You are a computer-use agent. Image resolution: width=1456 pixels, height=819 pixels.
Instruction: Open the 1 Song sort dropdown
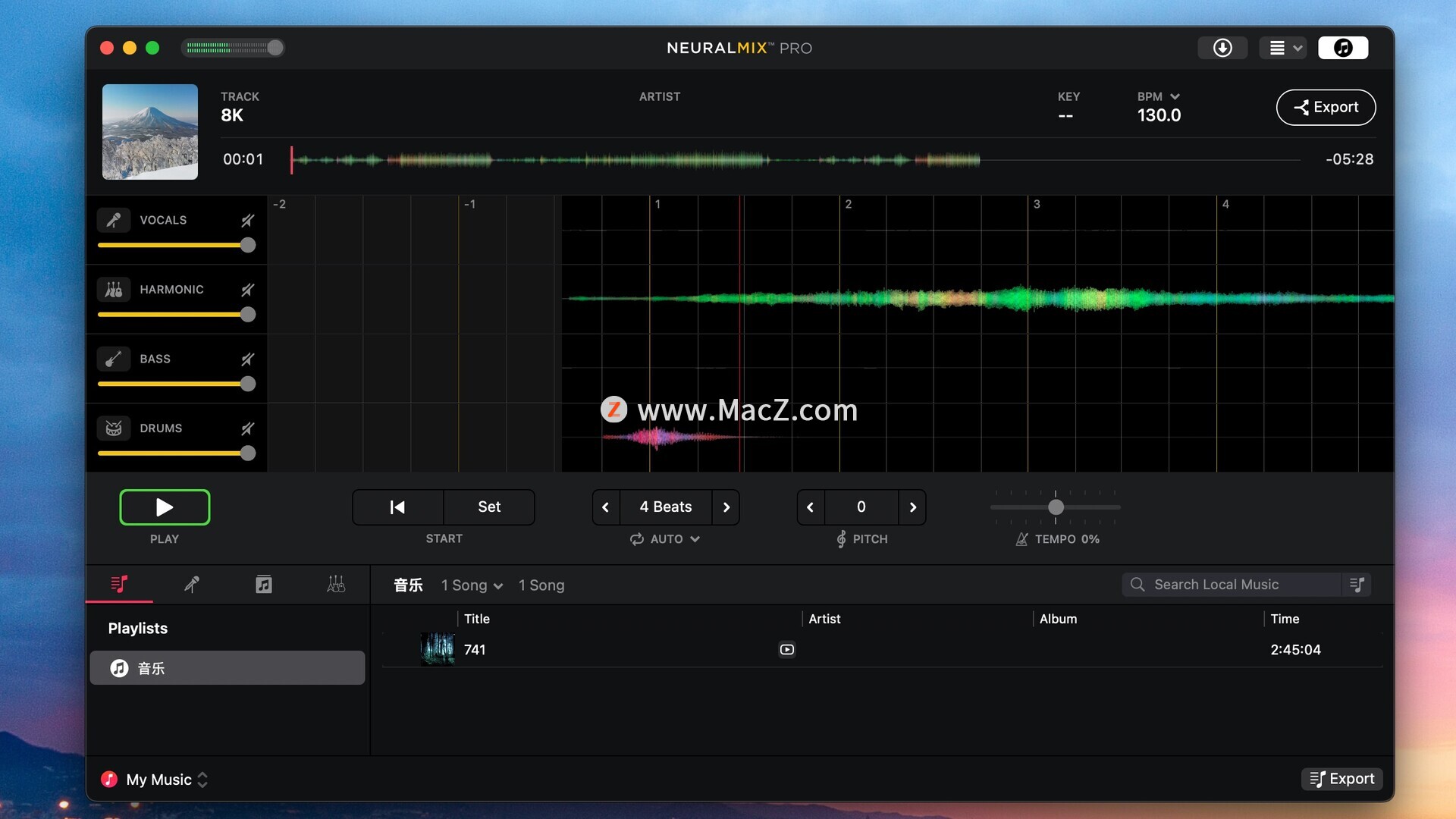[472, 585]
